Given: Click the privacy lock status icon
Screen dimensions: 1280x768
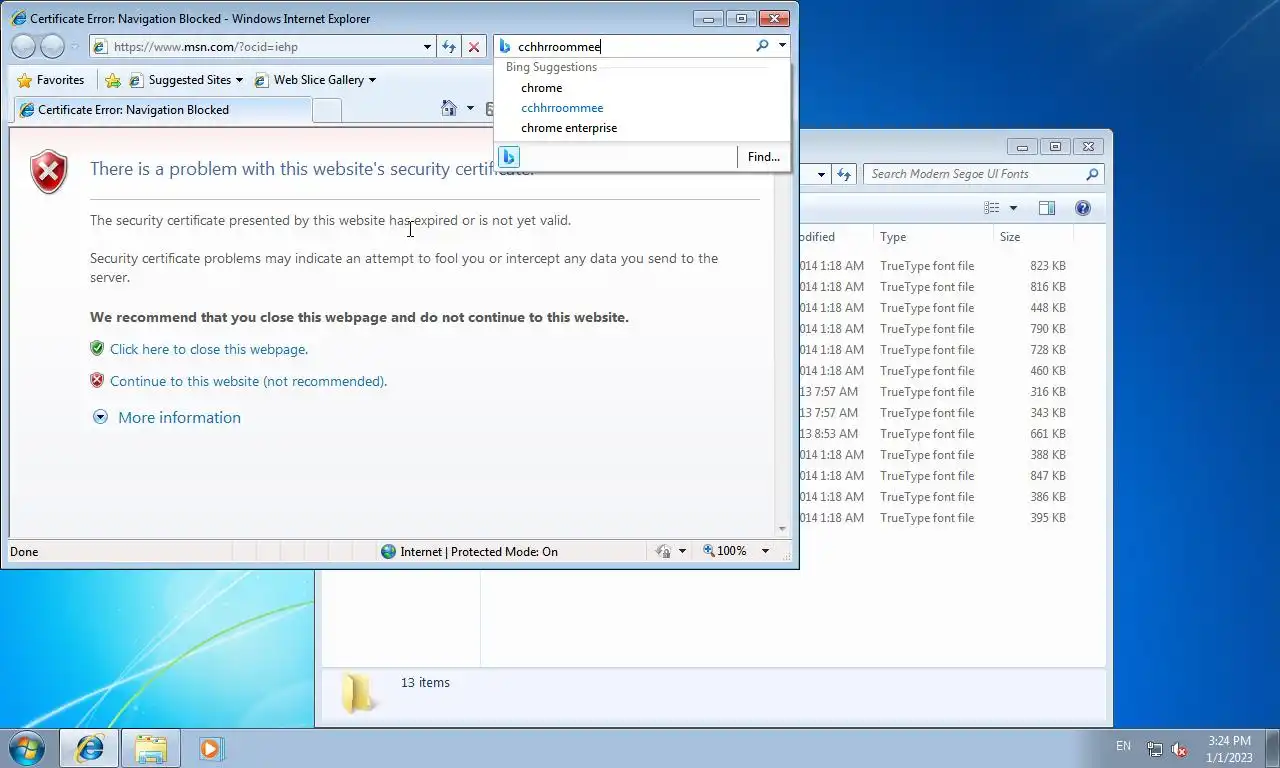Looking at the screenshot, I should (663, 551).
